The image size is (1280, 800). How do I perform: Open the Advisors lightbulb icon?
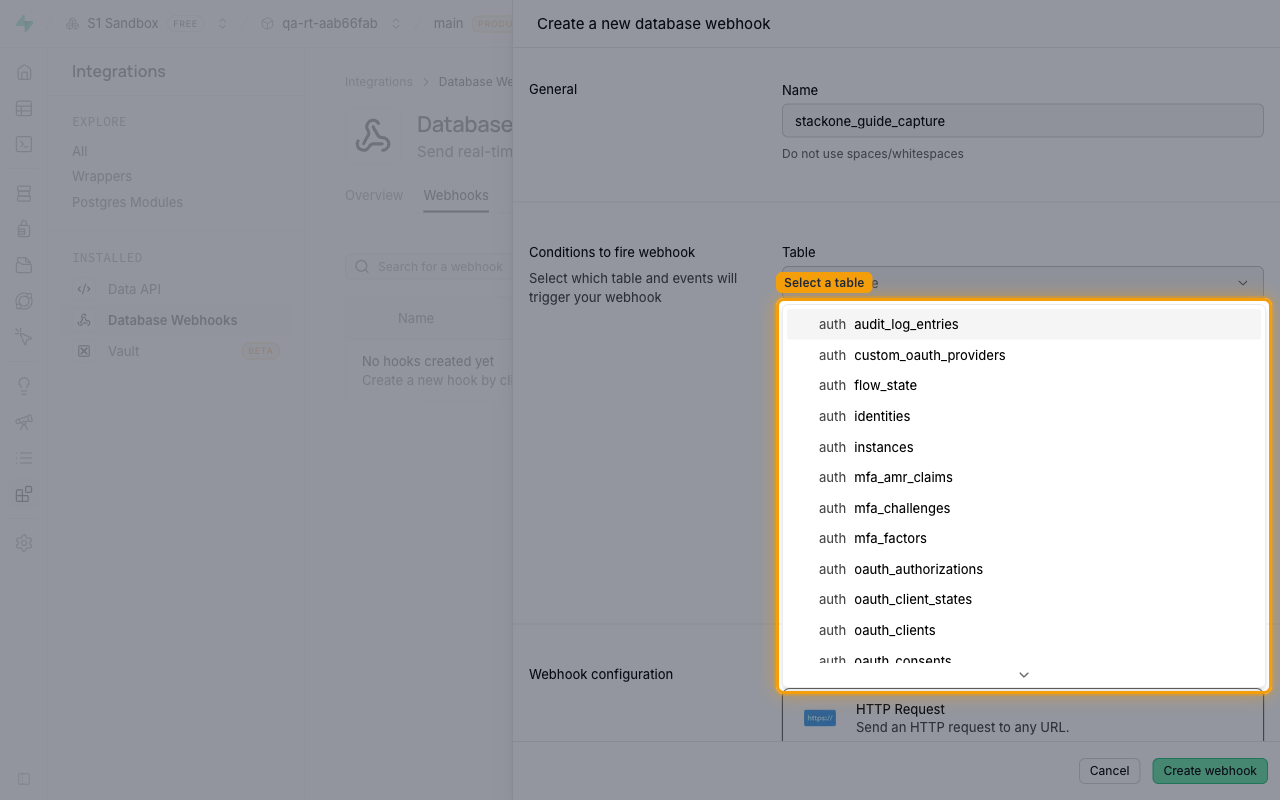pos(24,386)
